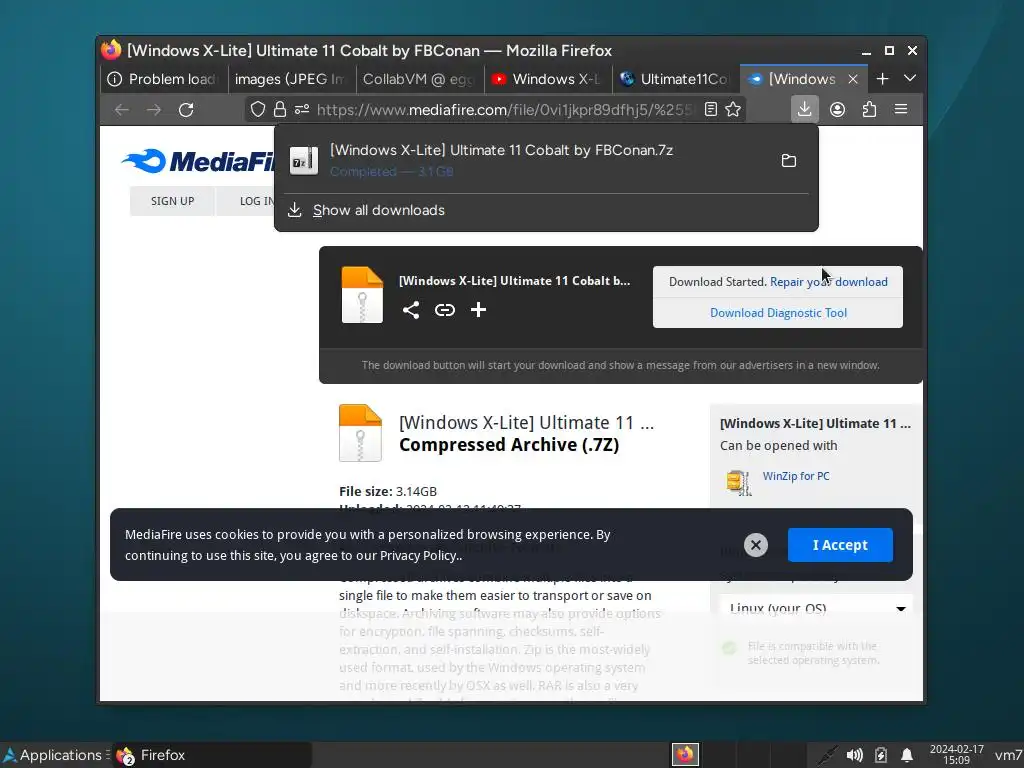The image size is (1024, 768).
Task: Toggle reader view icon
Action: tap(711, 109)
